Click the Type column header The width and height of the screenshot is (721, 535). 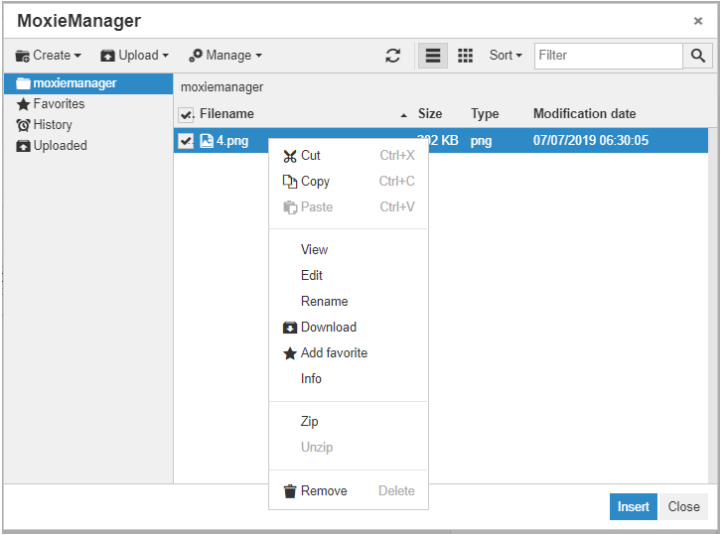(x=485, y=114)
